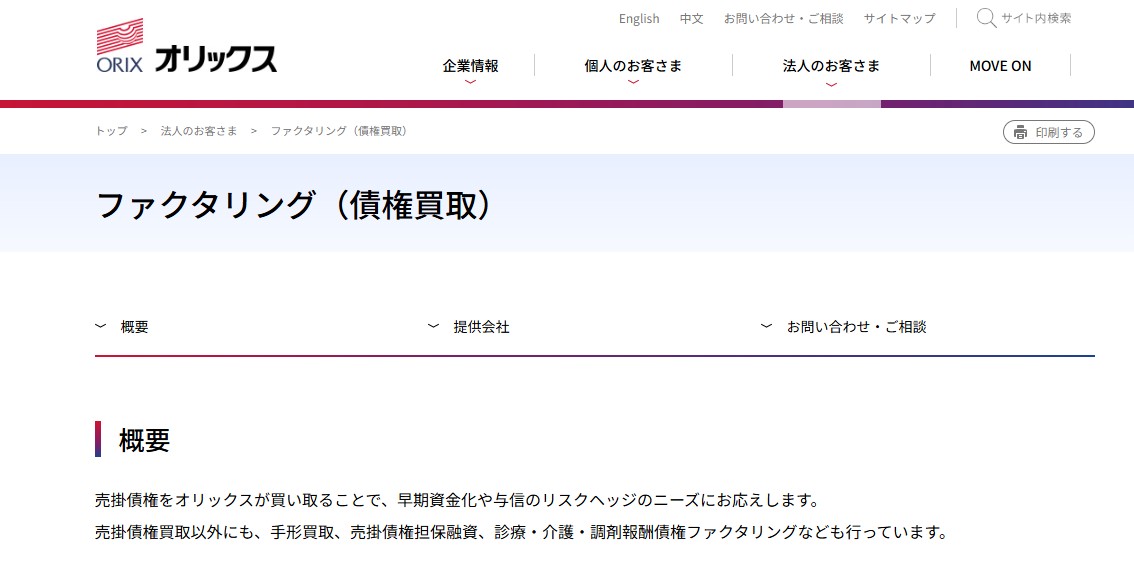The height and width of the screenshot is (565, 1134).
Task: Click the ファクタリング（債権買取） page heading
Action: [296, 205]
